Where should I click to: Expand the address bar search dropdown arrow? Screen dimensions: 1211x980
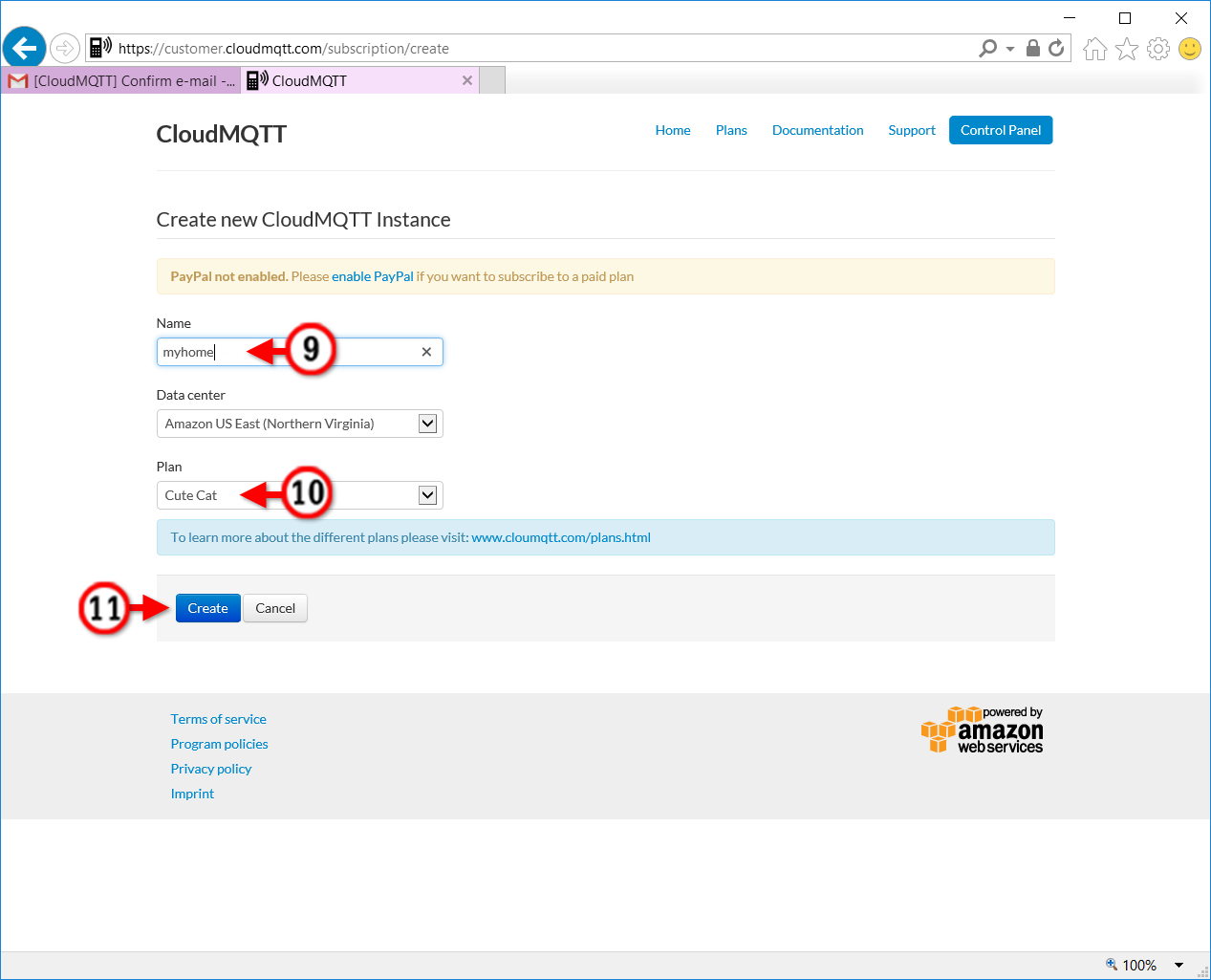(x=1010, y=49)
